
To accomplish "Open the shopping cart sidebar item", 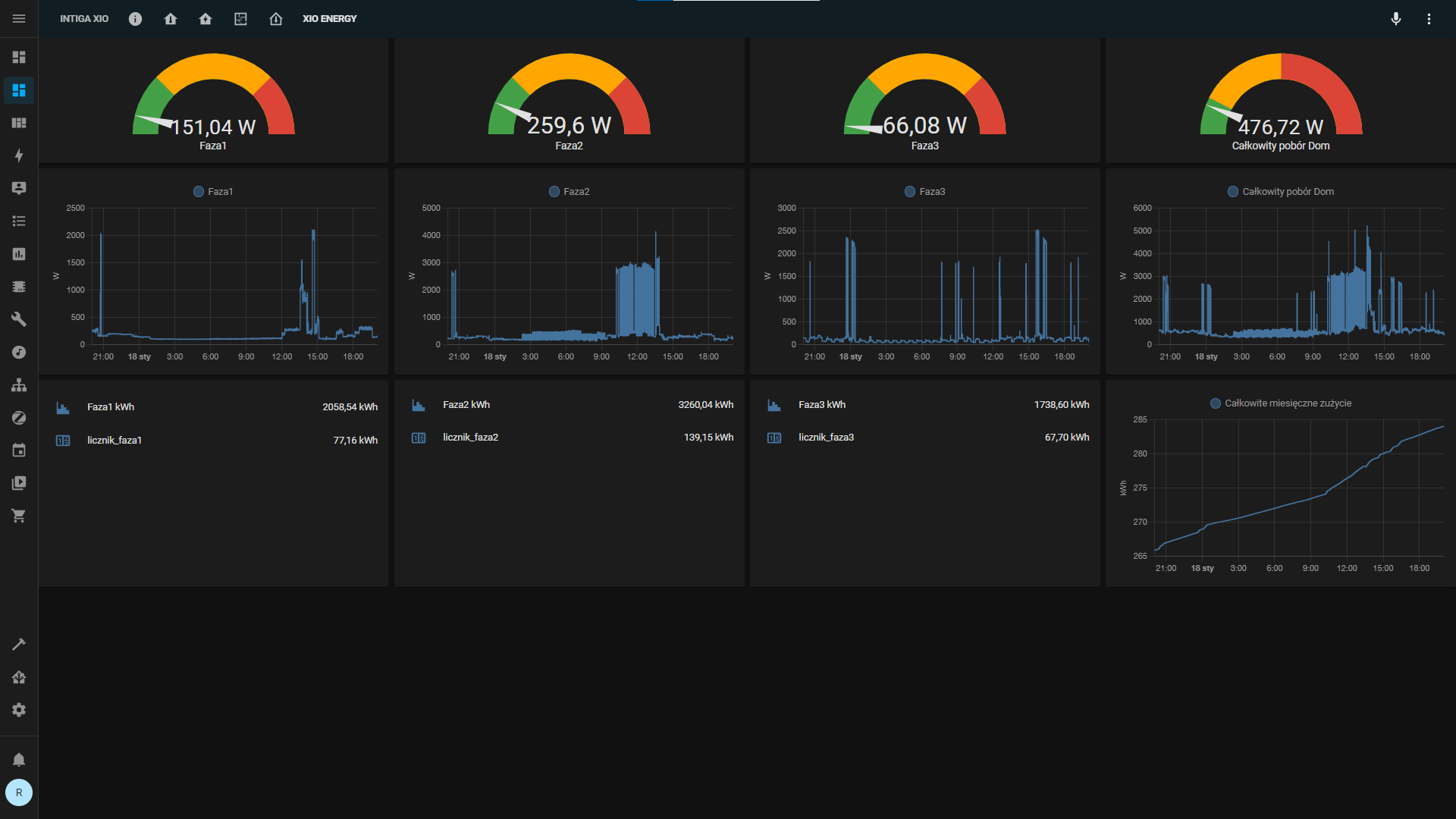I will tap(19, 516).
